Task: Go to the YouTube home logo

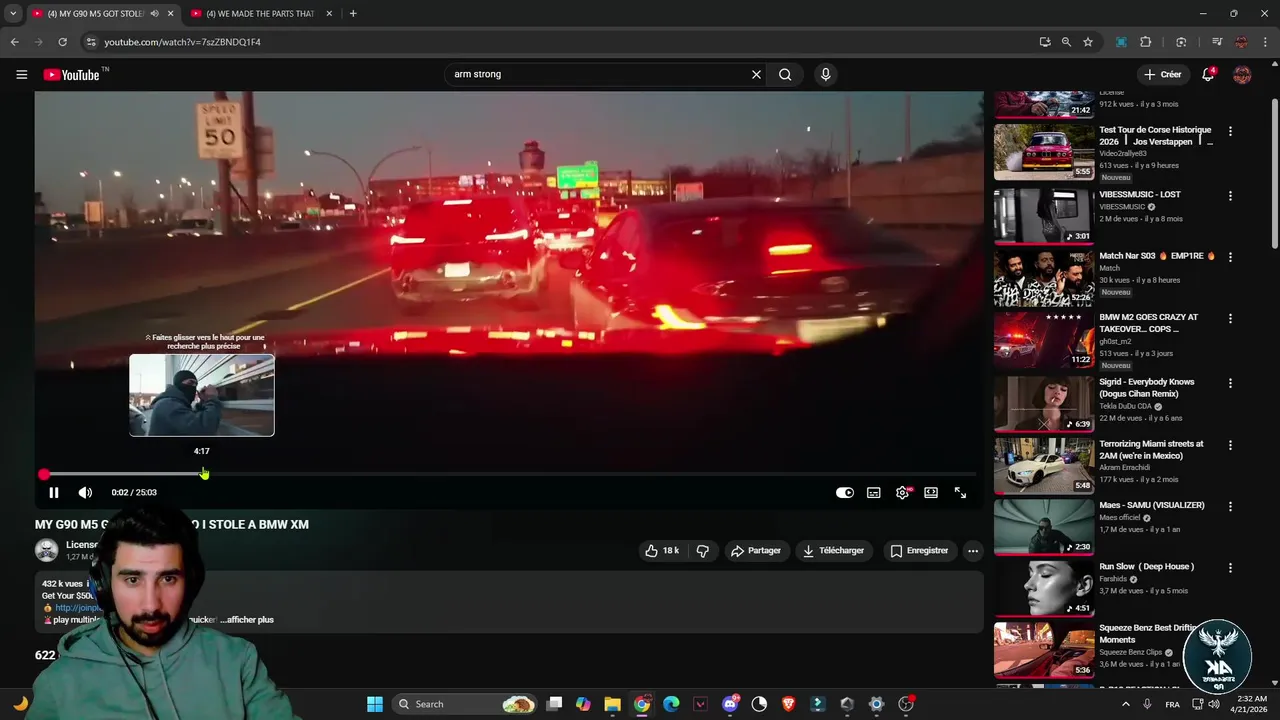Action: (x=74, y=74)
